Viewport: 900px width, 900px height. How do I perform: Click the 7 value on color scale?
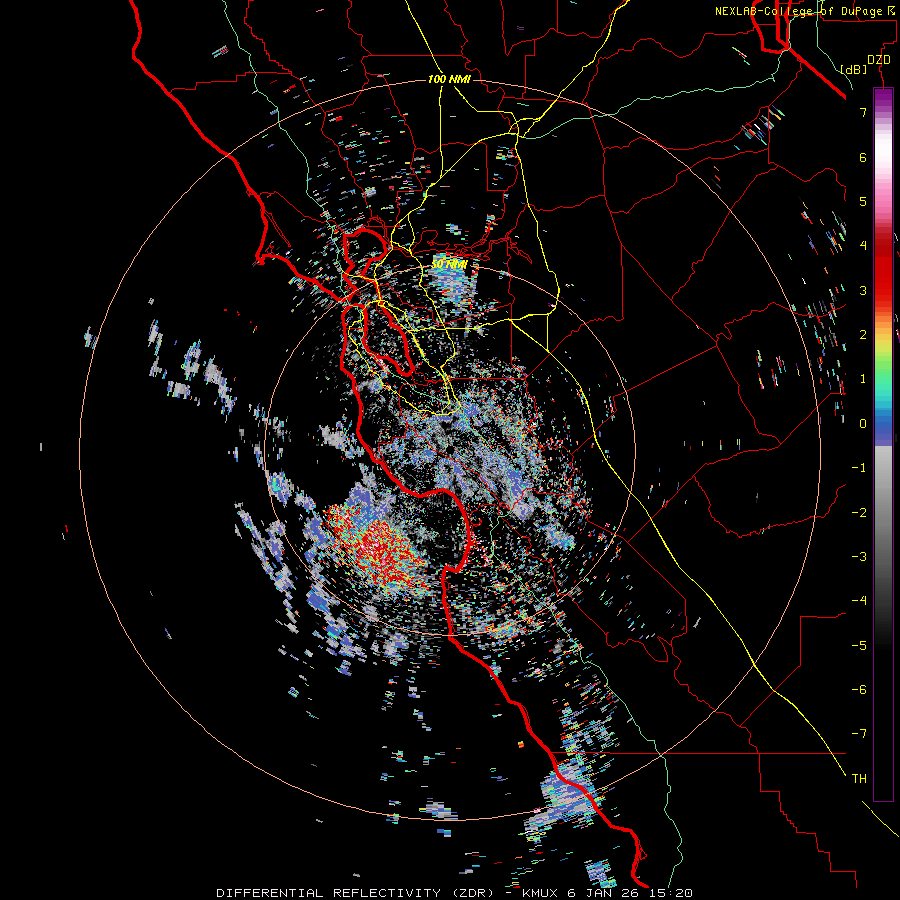[x=863, y=112]
